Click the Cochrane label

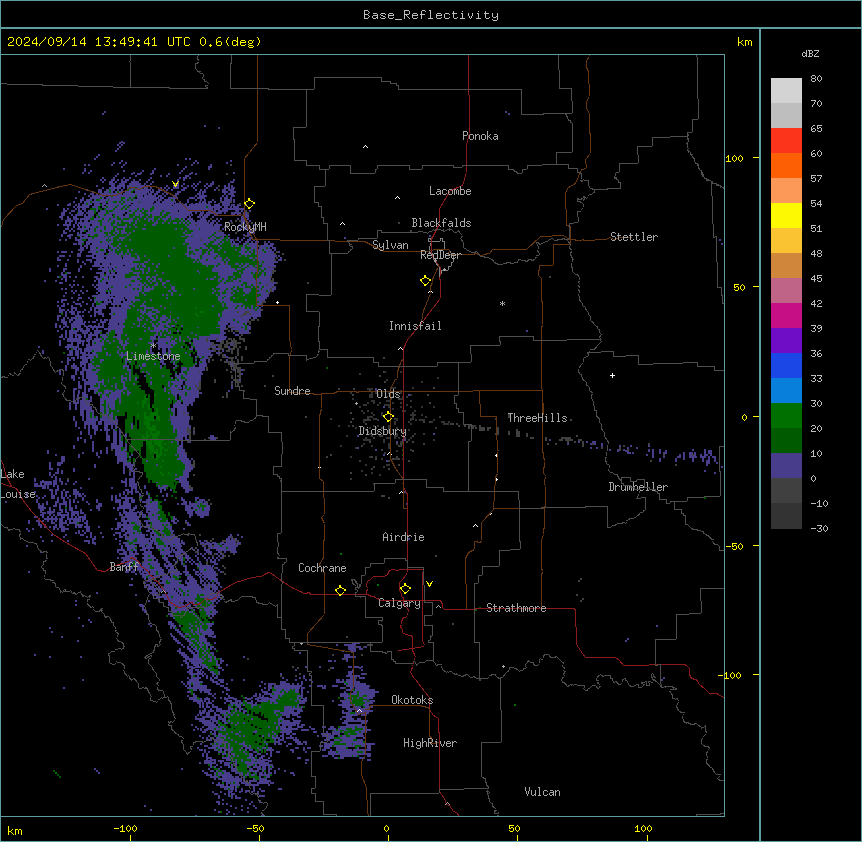(x=322, y=568)
